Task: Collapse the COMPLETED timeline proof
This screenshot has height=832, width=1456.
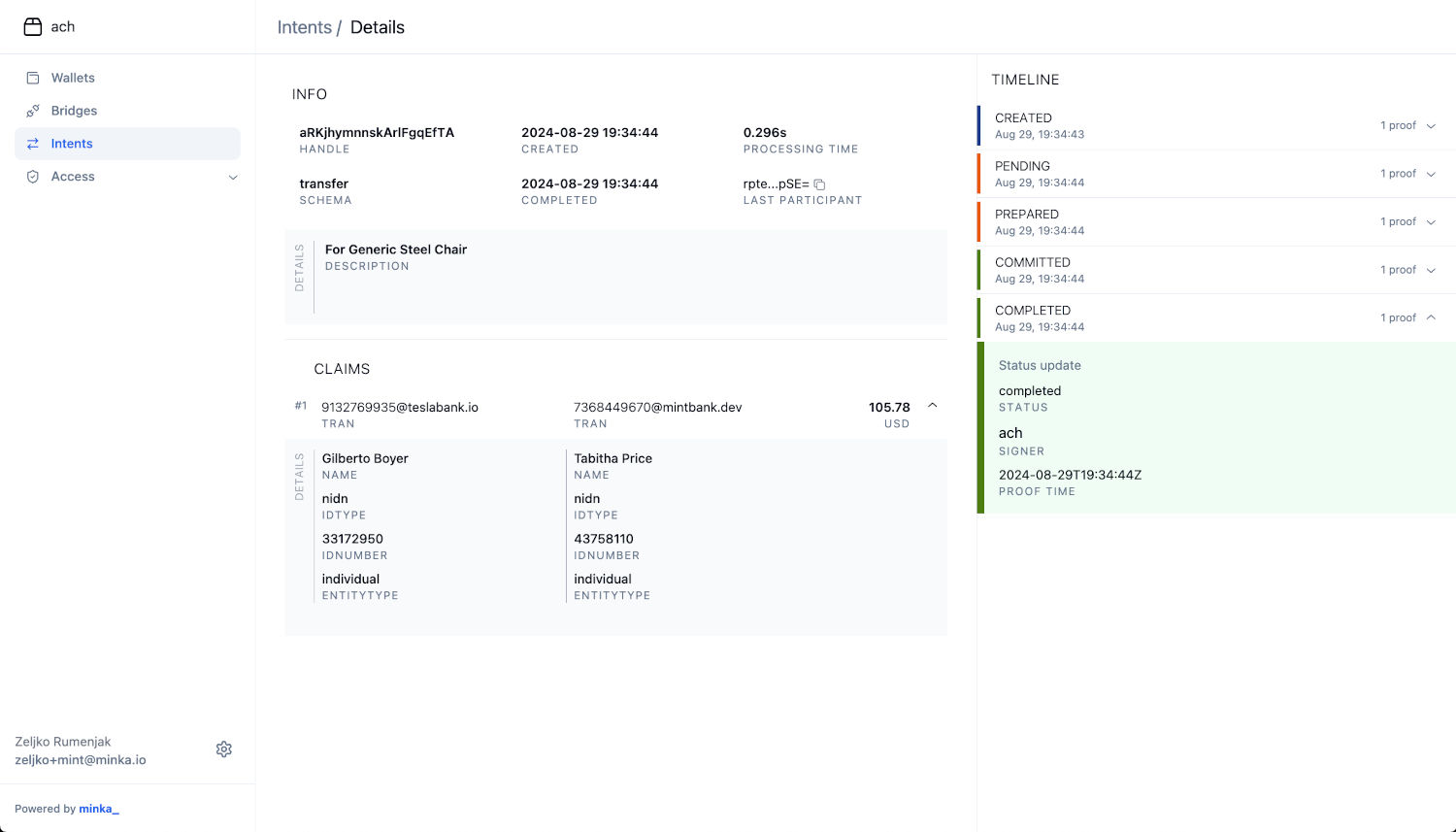Action: [1431, 318]
